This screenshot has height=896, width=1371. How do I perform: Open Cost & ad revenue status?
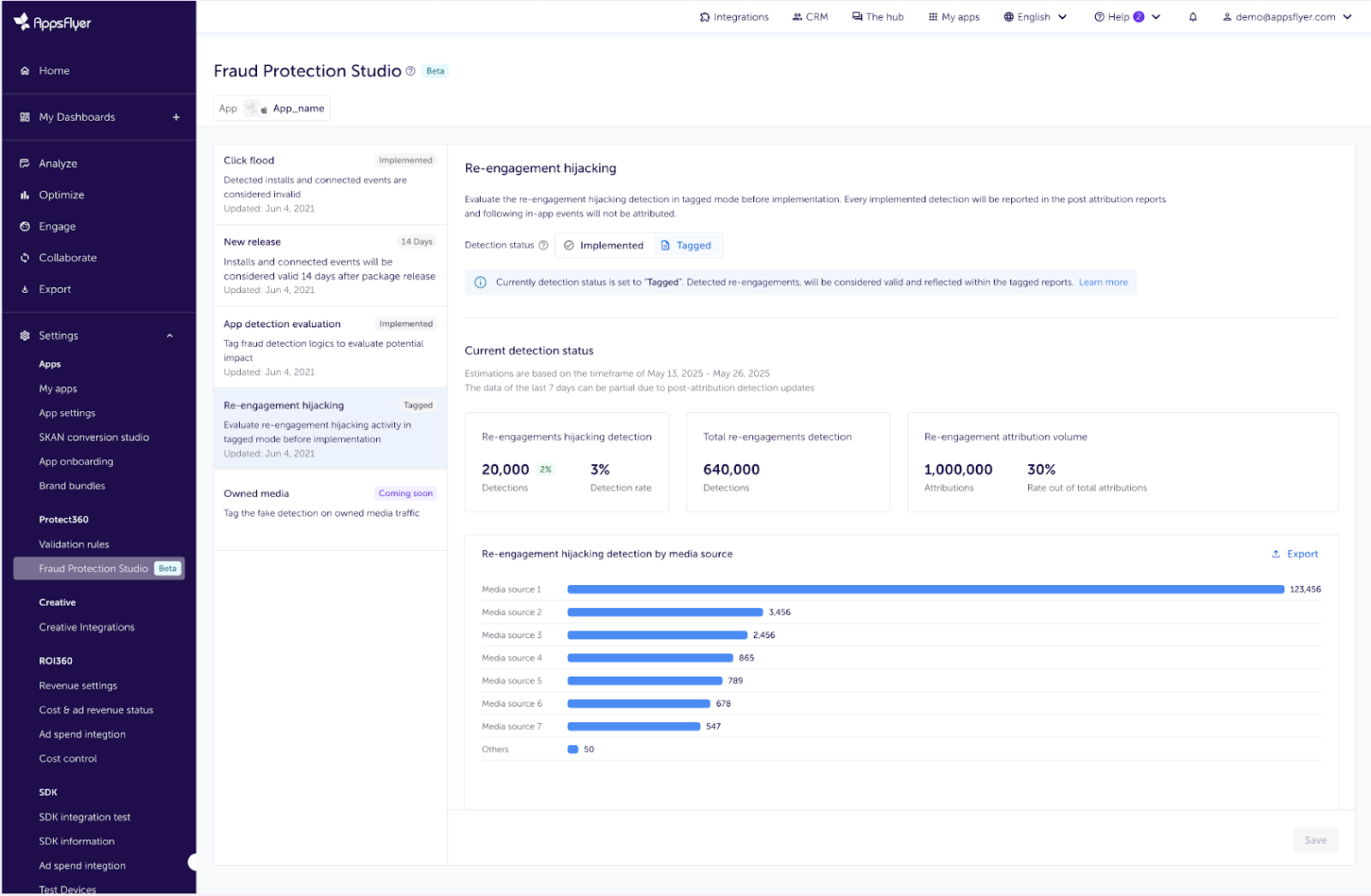96,710
